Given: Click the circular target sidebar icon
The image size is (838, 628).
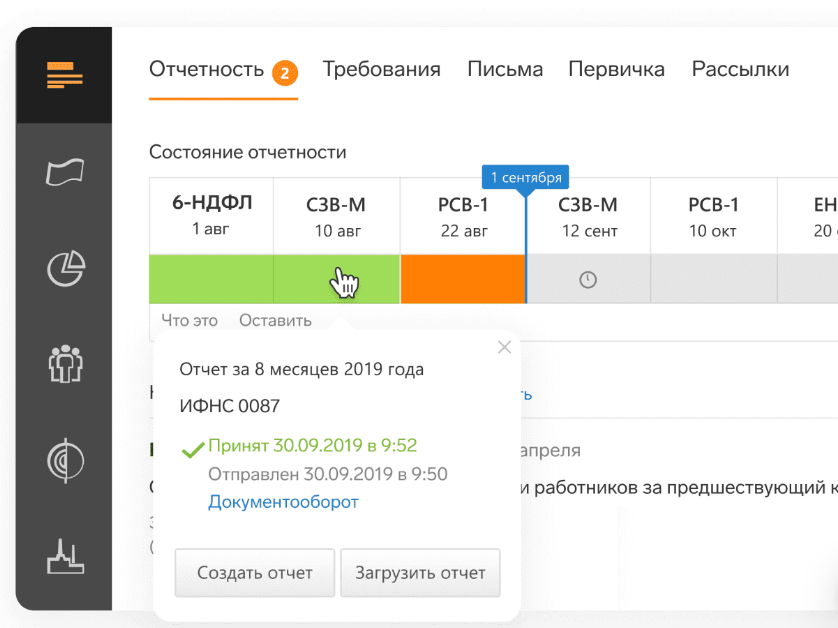Looking at the screenshot, I should pyautogui.click(x=65, y=460).
